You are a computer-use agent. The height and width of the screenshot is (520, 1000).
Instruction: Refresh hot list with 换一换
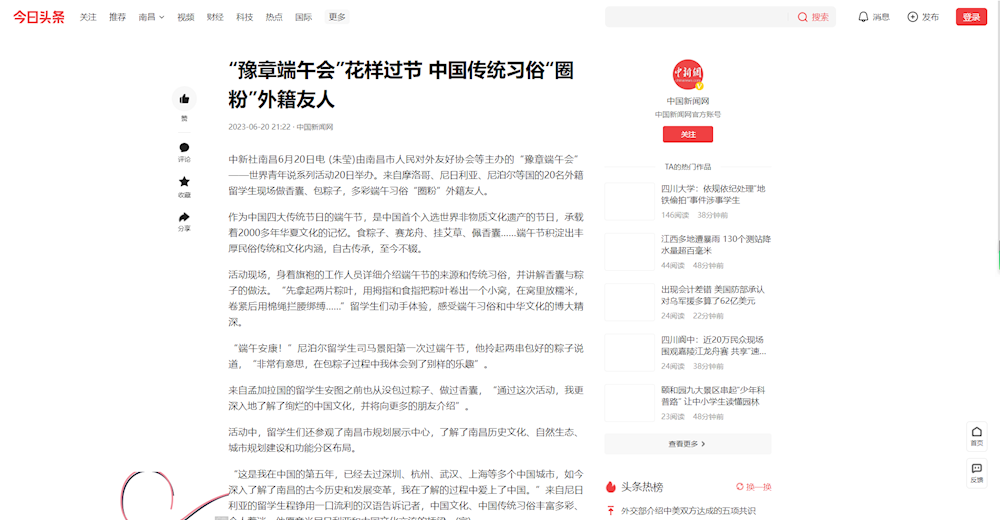tap(753, 487)
